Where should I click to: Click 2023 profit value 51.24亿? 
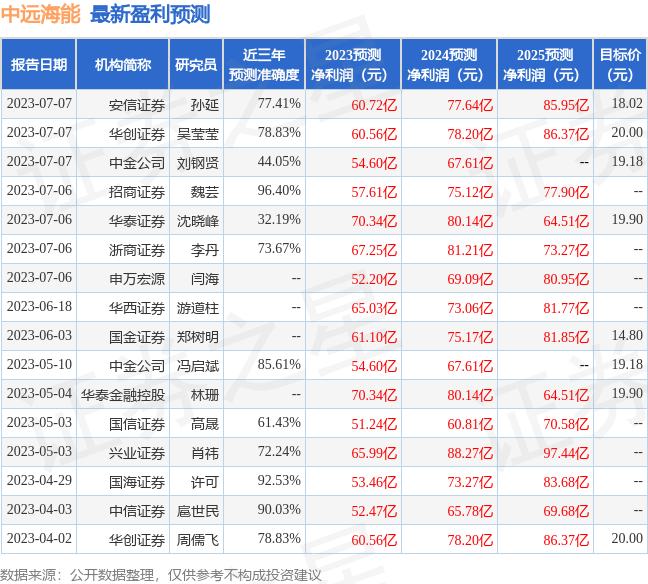[374, 424]
